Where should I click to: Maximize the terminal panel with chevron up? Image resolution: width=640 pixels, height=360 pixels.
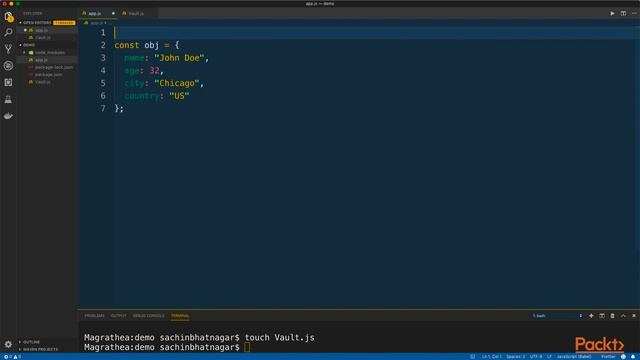tap(623, 316)
